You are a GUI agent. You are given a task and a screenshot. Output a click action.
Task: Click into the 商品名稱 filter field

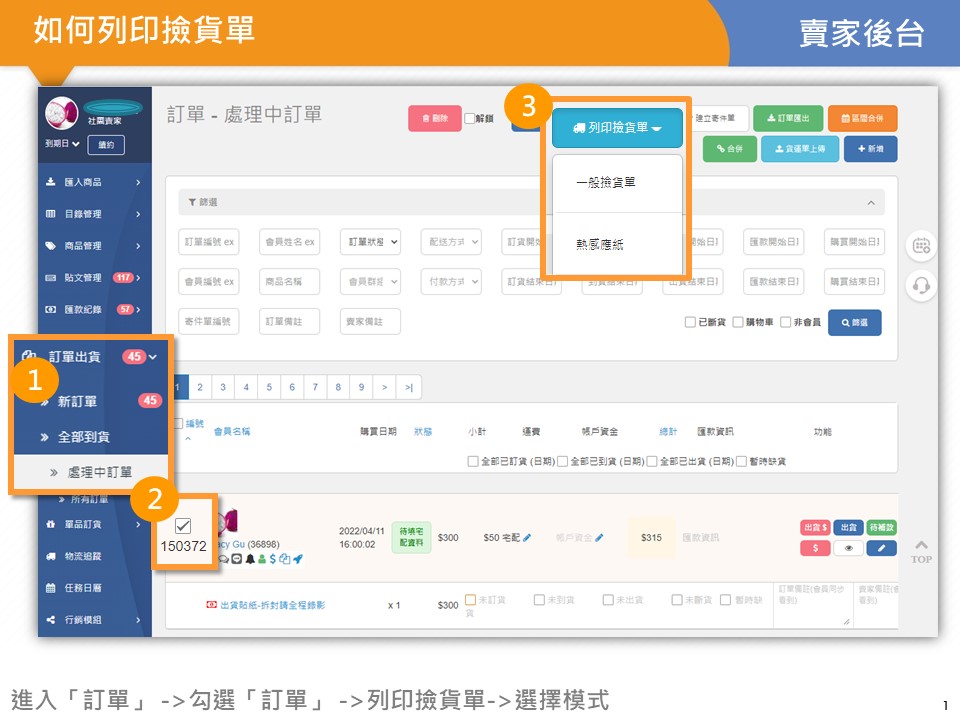pyautogui.click(x=289, y=282)
